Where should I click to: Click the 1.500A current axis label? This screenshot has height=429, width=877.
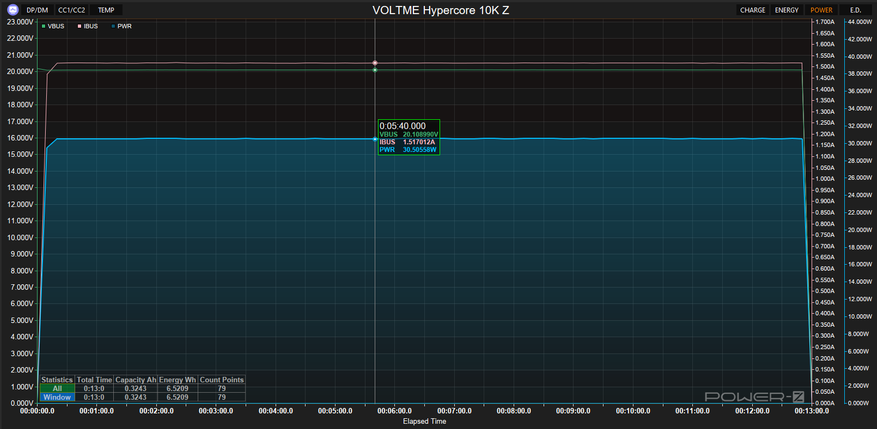827,67
